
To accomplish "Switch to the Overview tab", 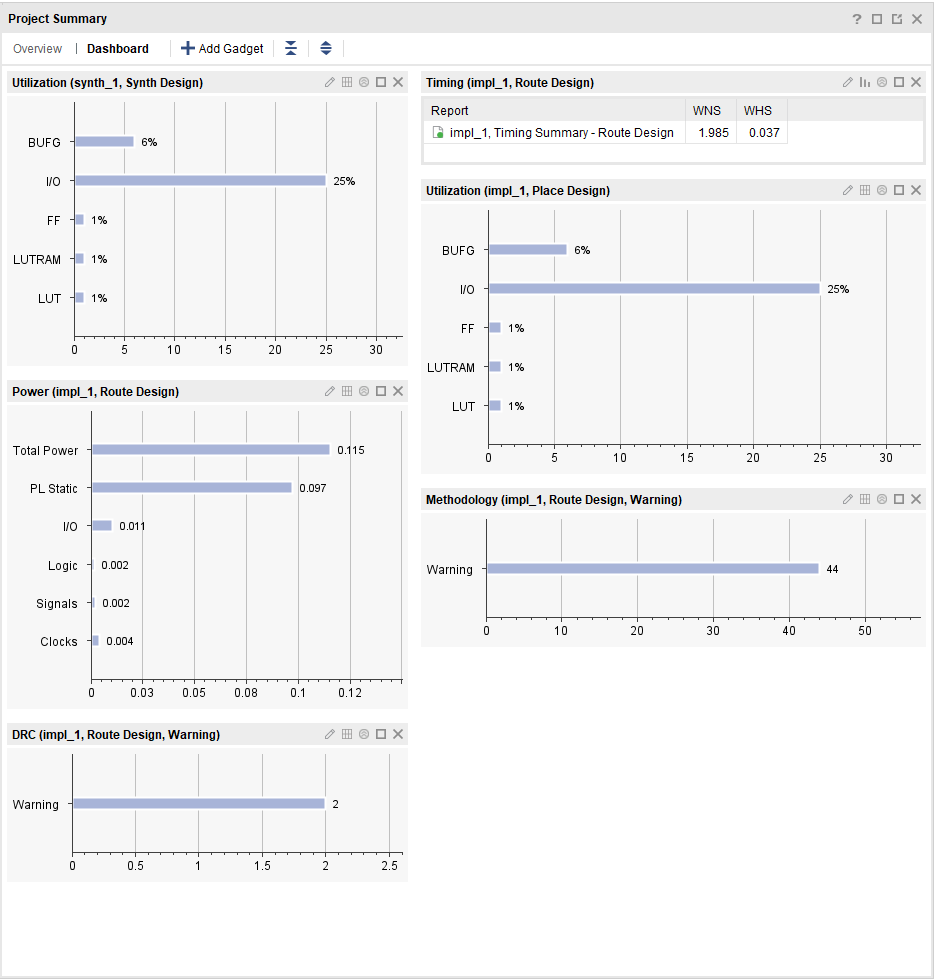I will (37, 49).
